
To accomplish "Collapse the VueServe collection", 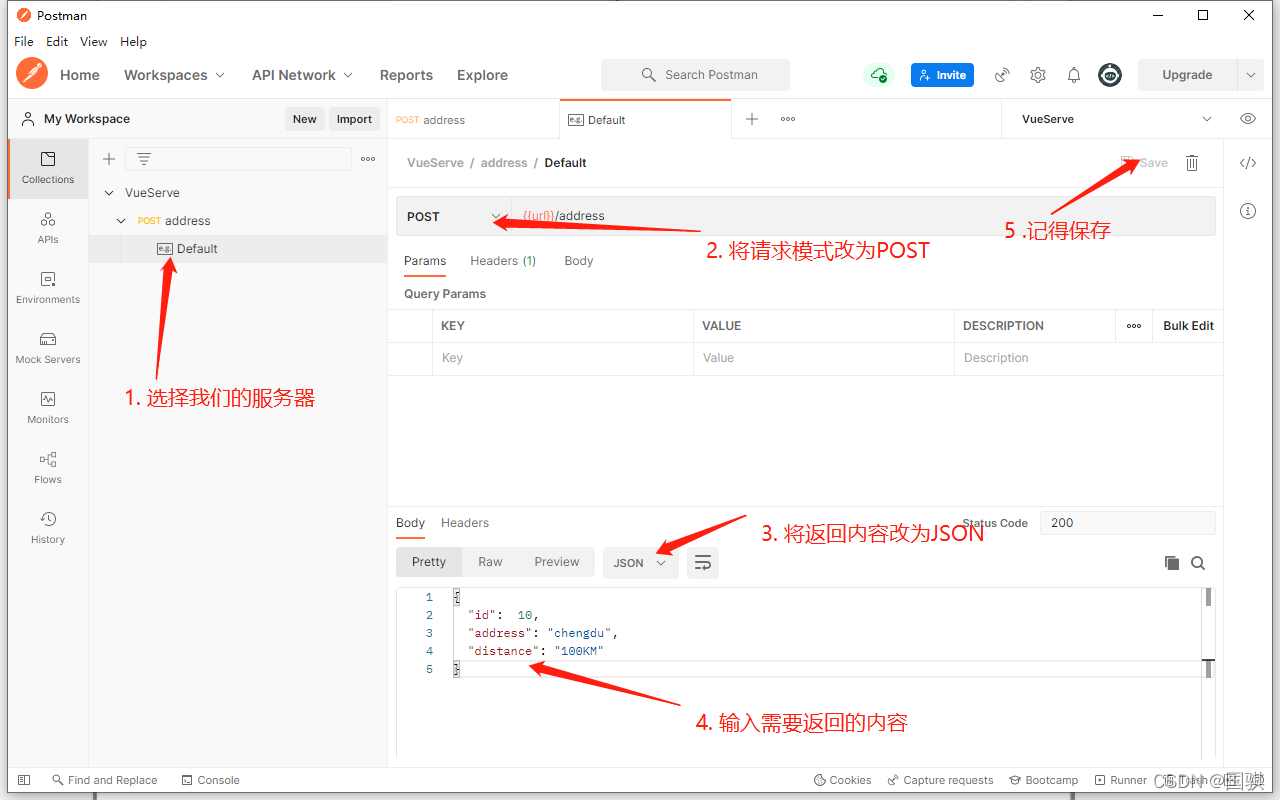I will point(109,193).
